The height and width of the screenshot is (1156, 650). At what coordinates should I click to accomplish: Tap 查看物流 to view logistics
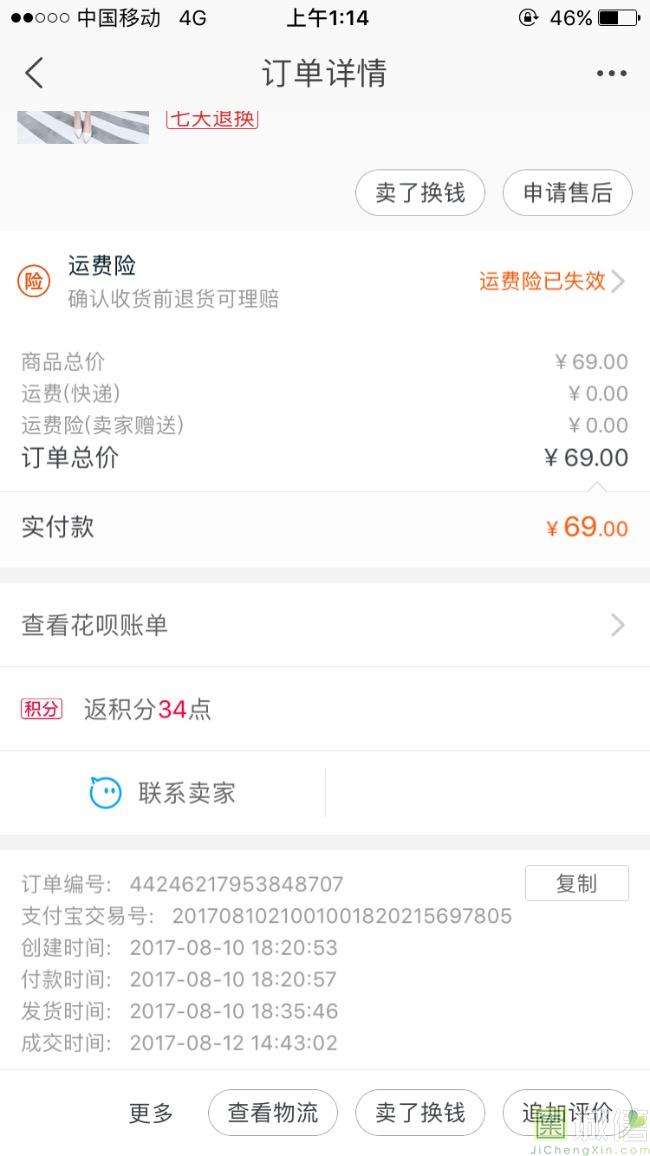pos(273,1113)
